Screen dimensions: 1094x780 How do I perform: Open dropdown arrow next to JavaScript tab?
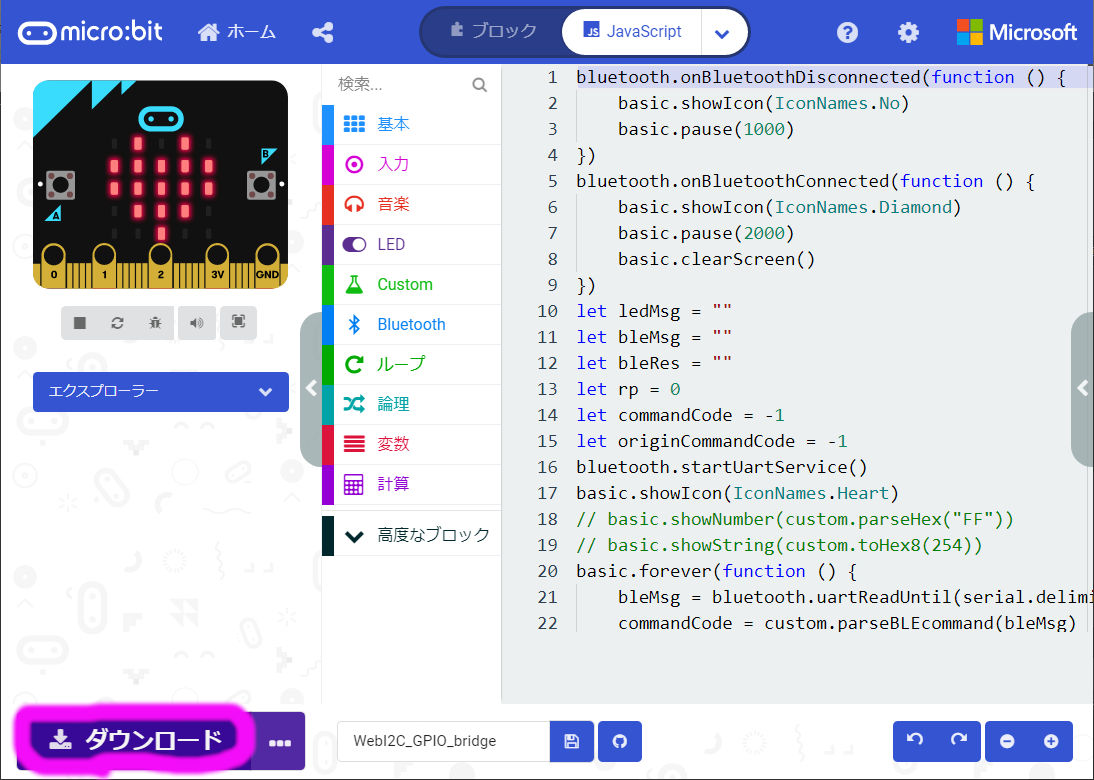(x=723, y=33)
